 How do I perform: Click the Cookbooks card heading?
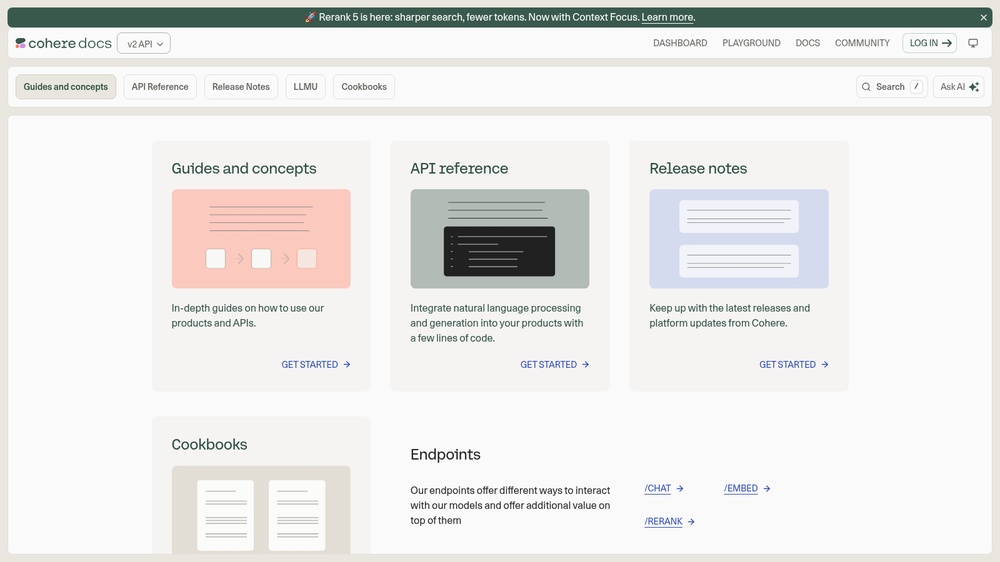[209, 445]
